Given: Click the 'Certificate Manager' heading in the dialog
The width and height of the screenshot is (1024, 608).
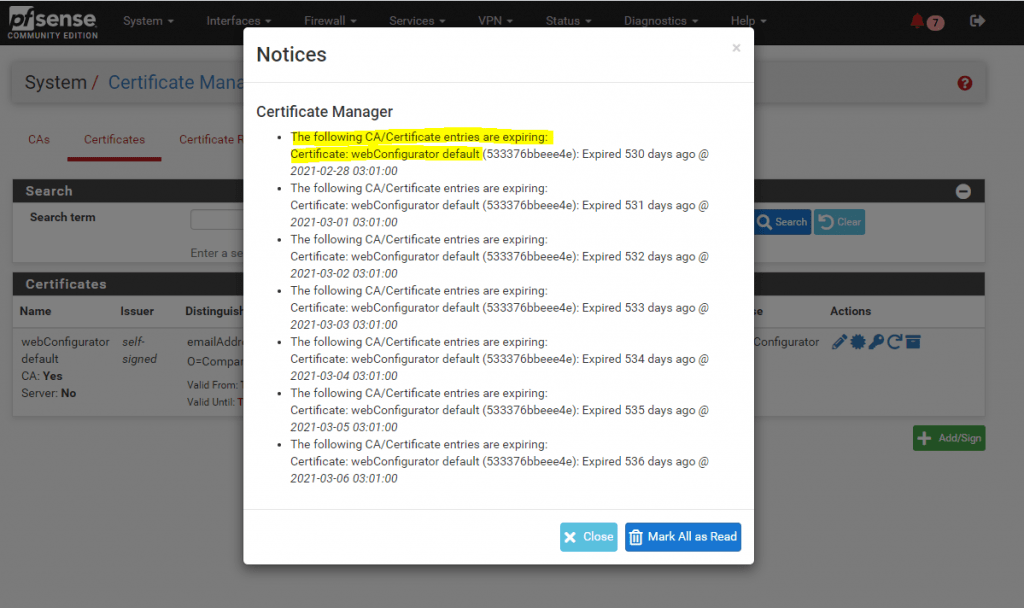Looking at the screenshot, I should [x=325, y=112].
